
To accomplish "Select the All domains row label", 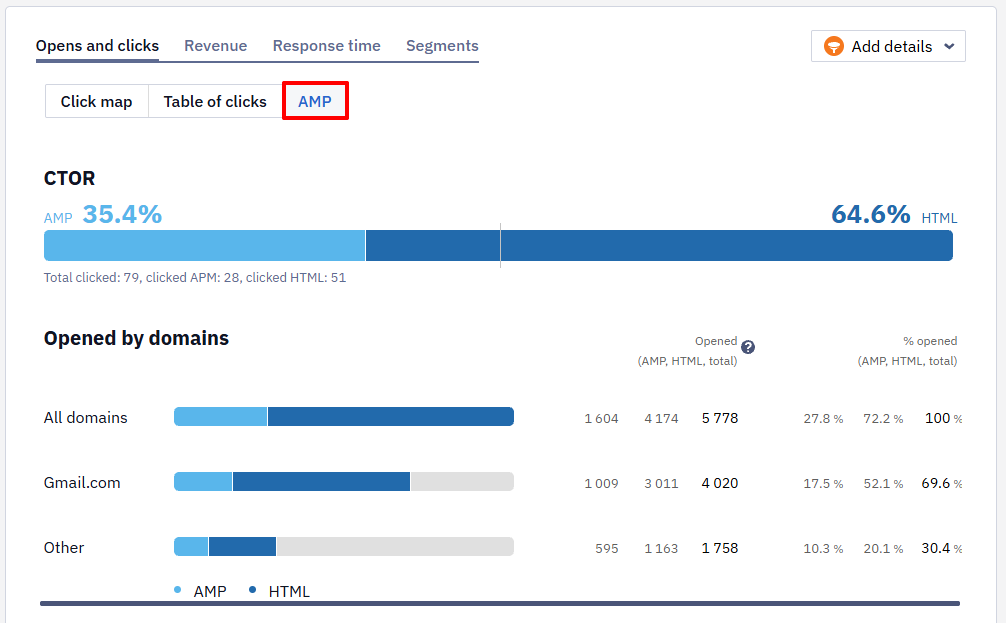I will coord(85,418).
